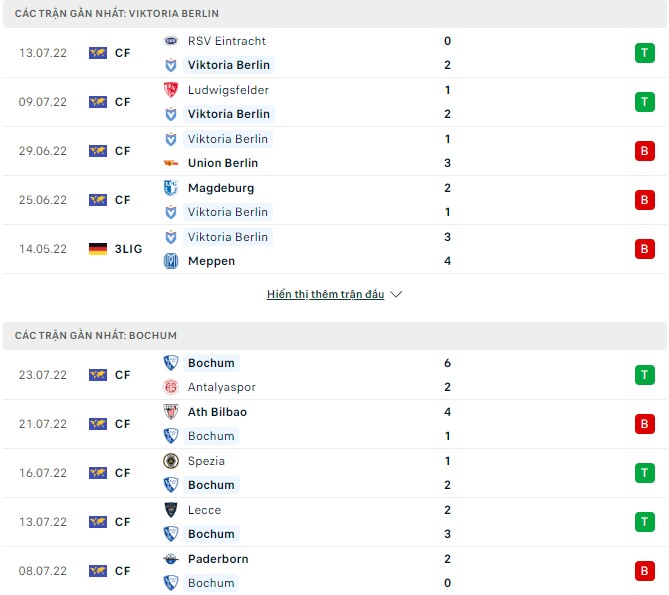Viewport: 669px width, 595px height.
Task: Open the Antalyaspor team link
Action: point(221,387)
